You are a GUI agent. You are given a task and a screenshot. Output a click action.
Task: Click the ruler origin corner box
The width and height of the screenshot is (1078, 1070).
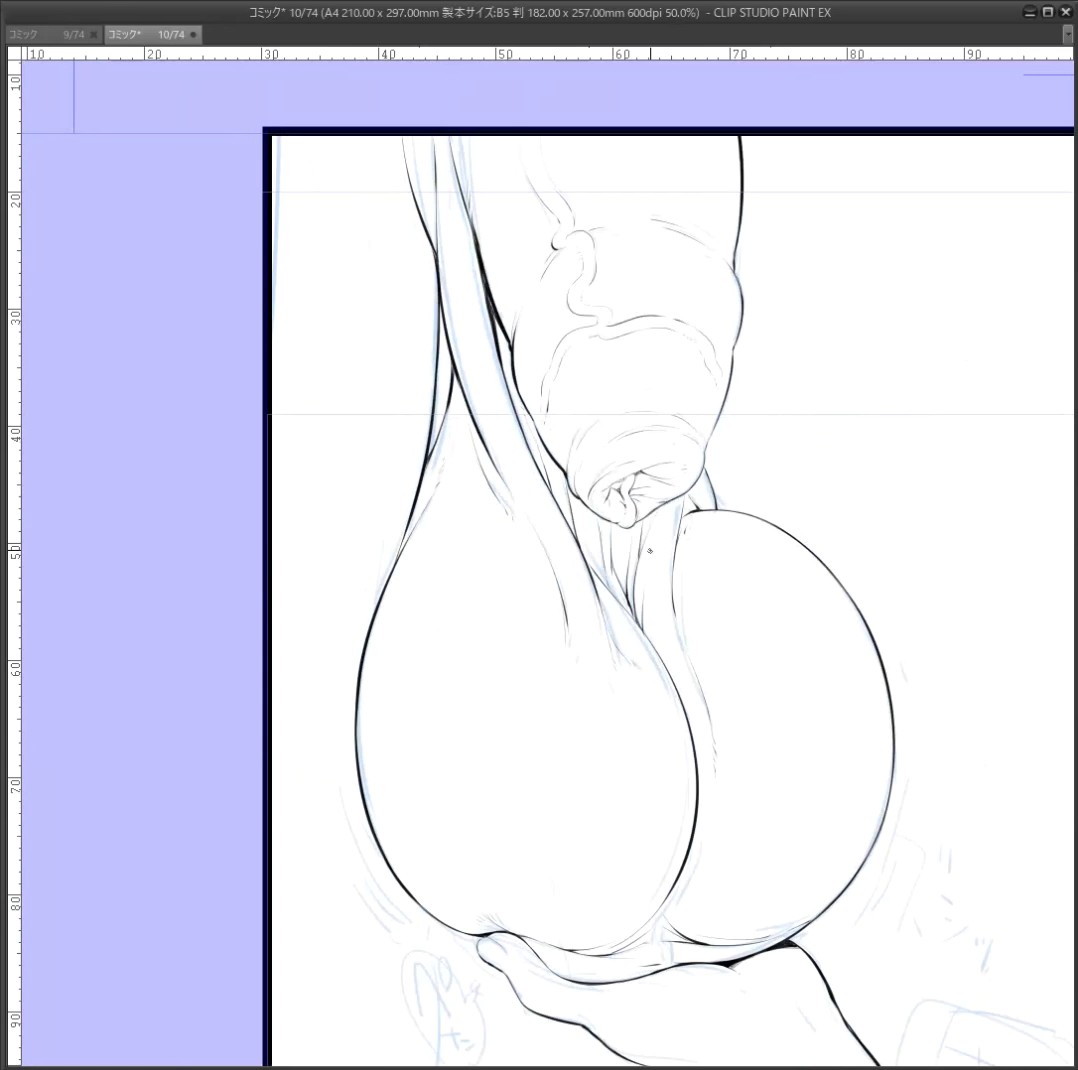point(14,54)
